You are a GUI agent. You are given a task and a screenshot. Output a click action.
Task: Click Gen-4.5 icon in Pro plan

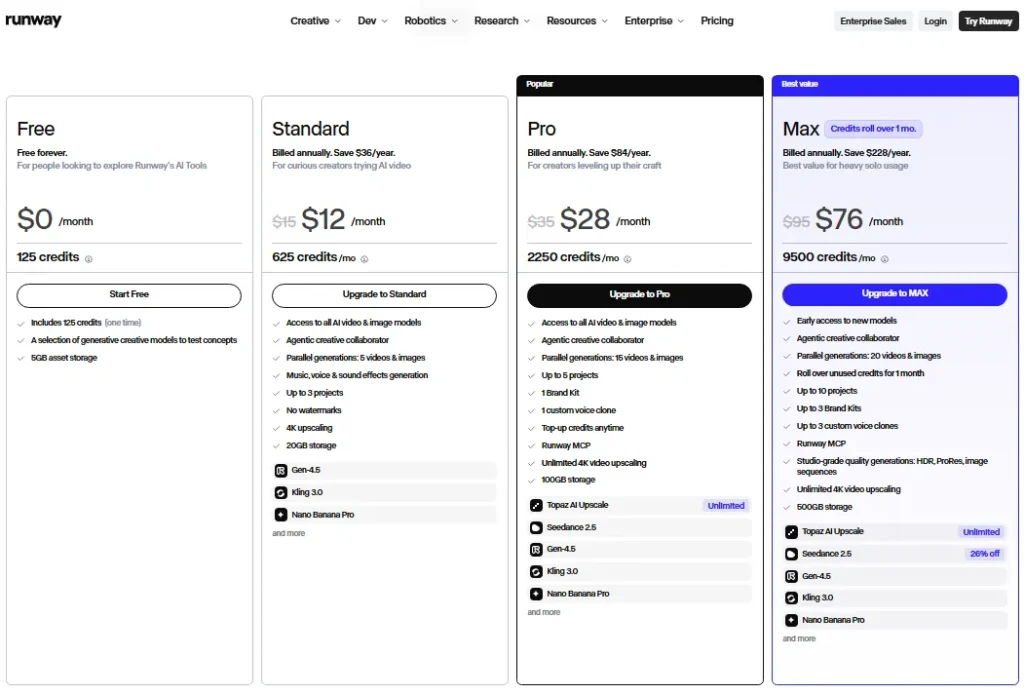[x=536, y=550]
